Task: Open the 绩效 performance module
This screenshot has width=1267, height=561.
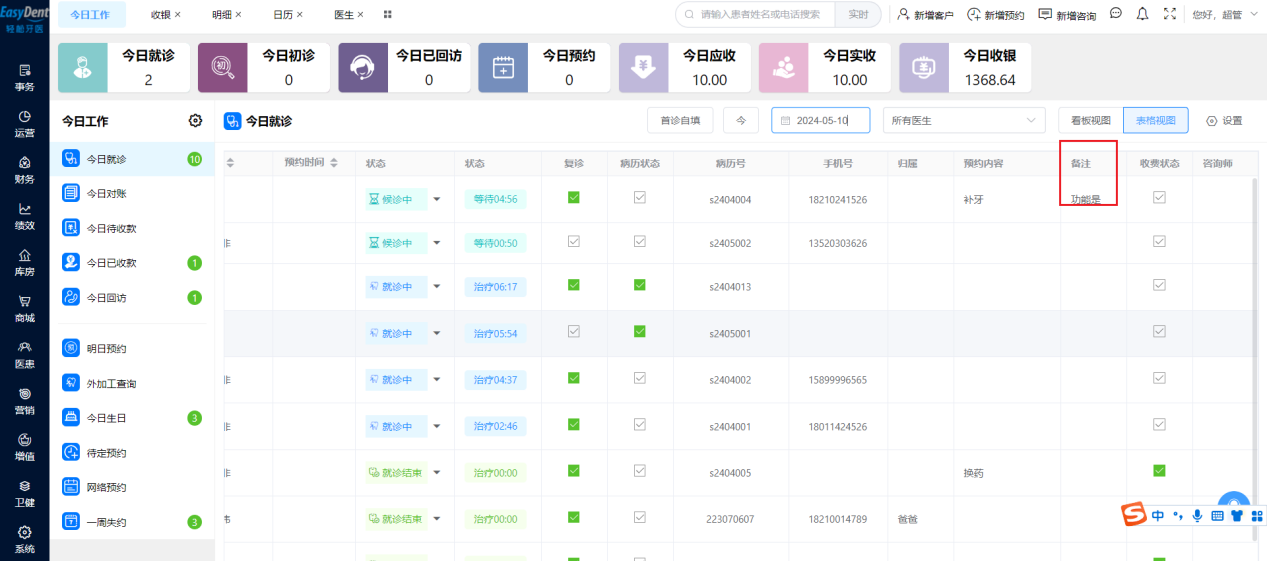Action: point(24,216)
